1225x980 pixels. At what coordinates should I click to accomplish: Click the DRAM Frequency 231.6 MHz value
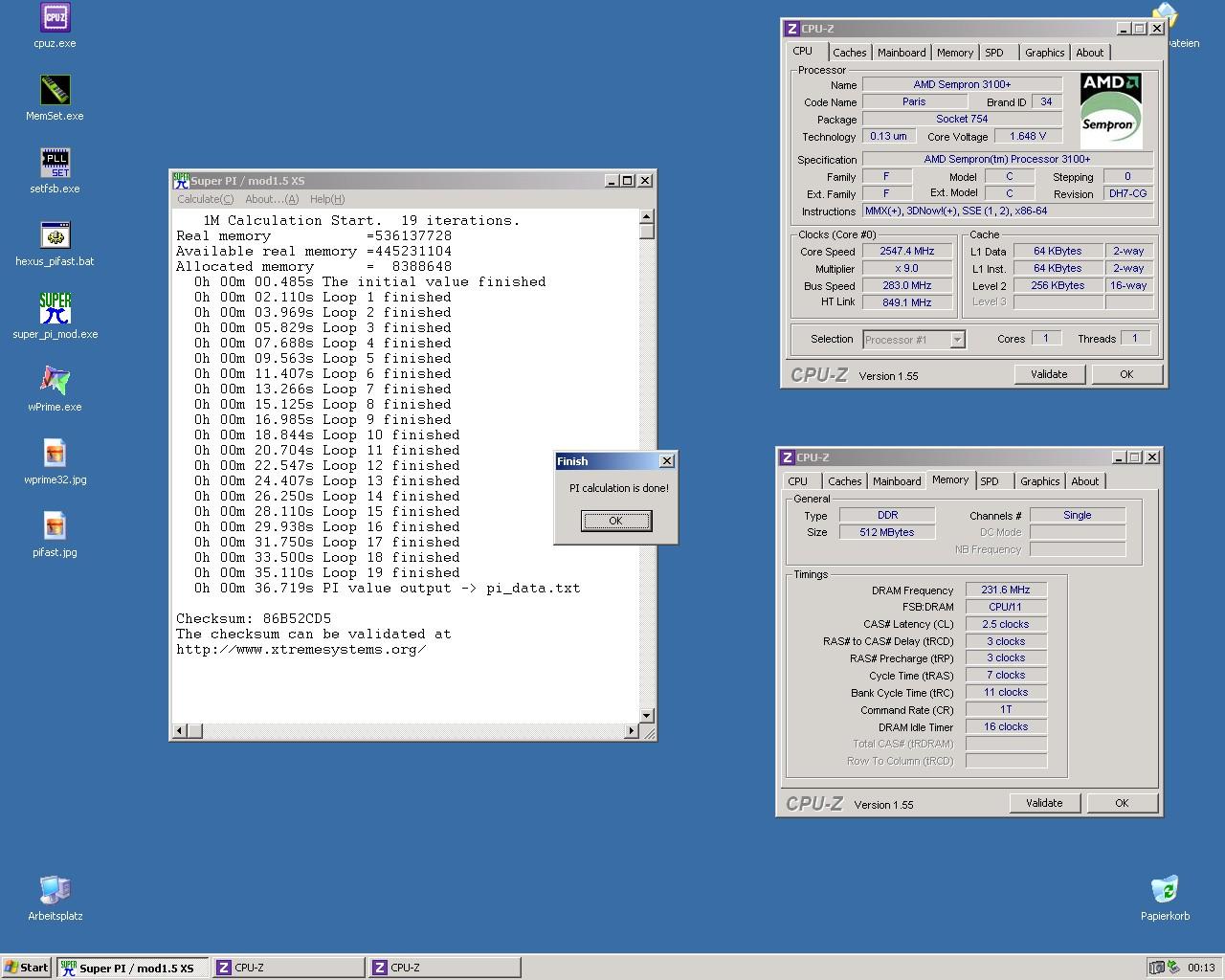(x=1006, y=590)
